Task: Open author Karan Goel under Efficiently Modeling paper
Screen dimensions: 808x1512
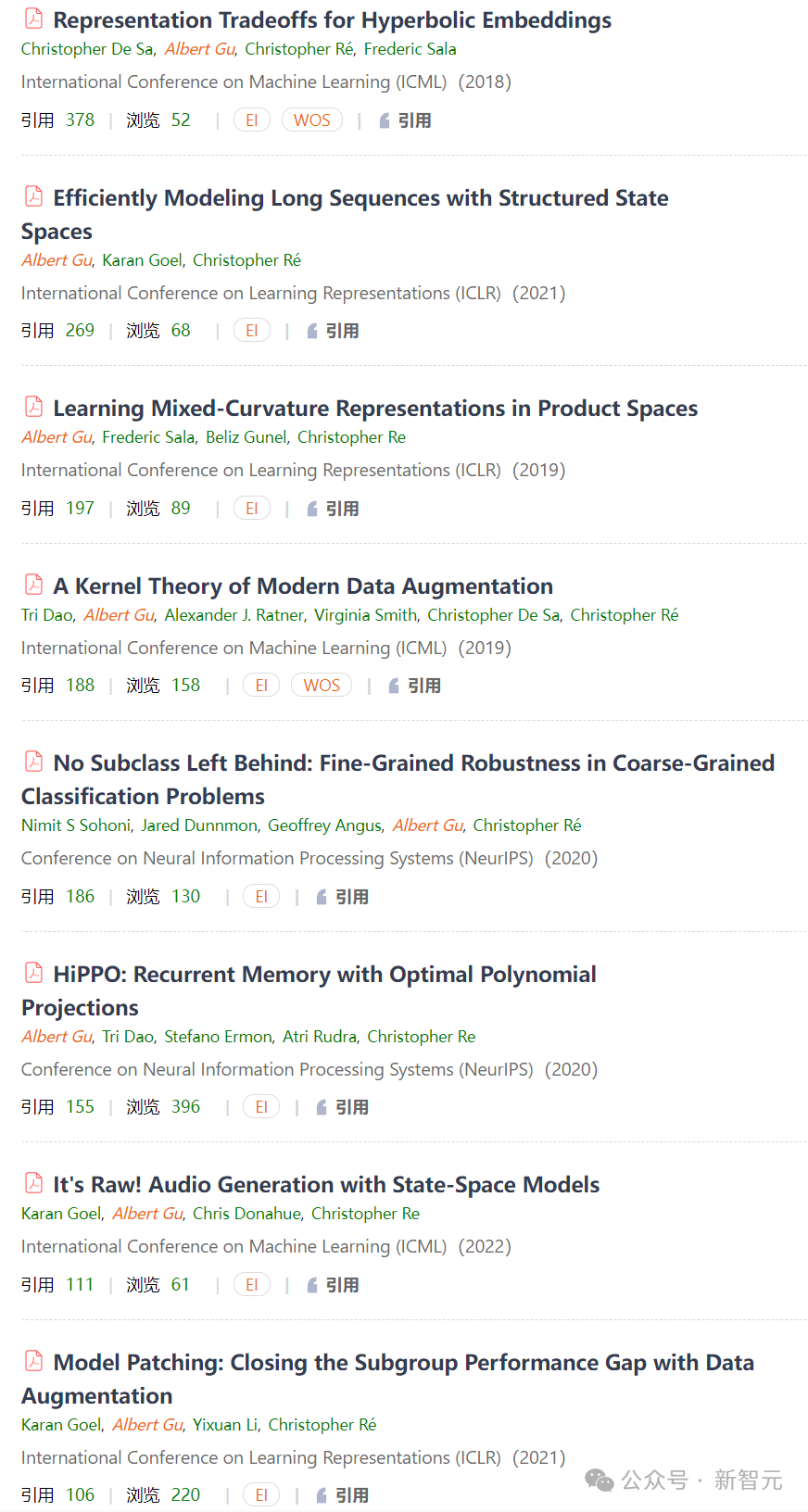Action: (143, 260)
